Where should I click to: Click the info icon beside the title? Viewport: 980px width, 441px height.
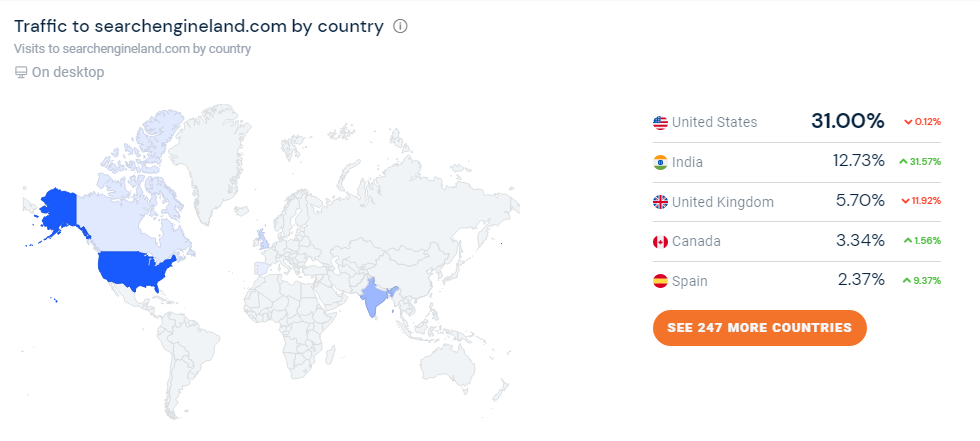pos(401,26)
